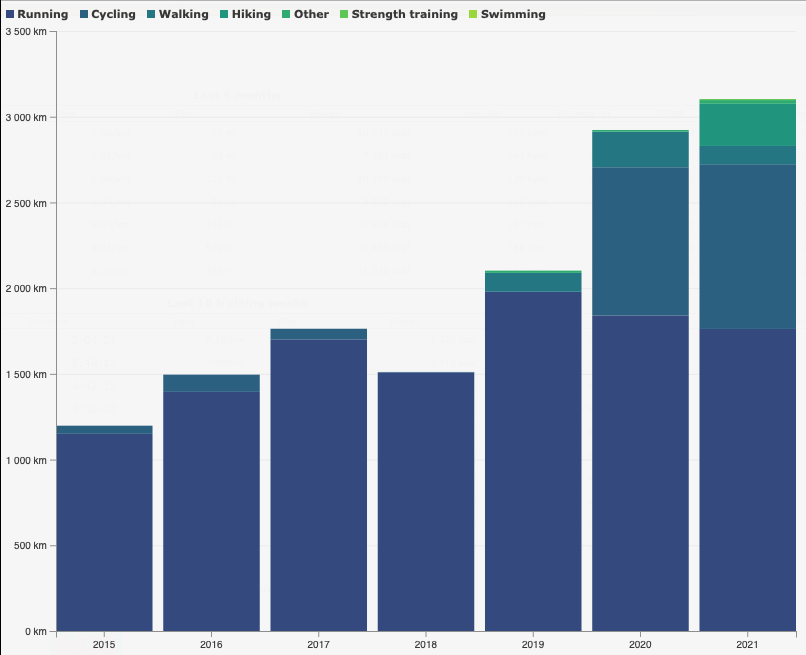Click the 2016 Cycling bar segment
Viewport: 806px width, 655px height.
click(211, 383)
